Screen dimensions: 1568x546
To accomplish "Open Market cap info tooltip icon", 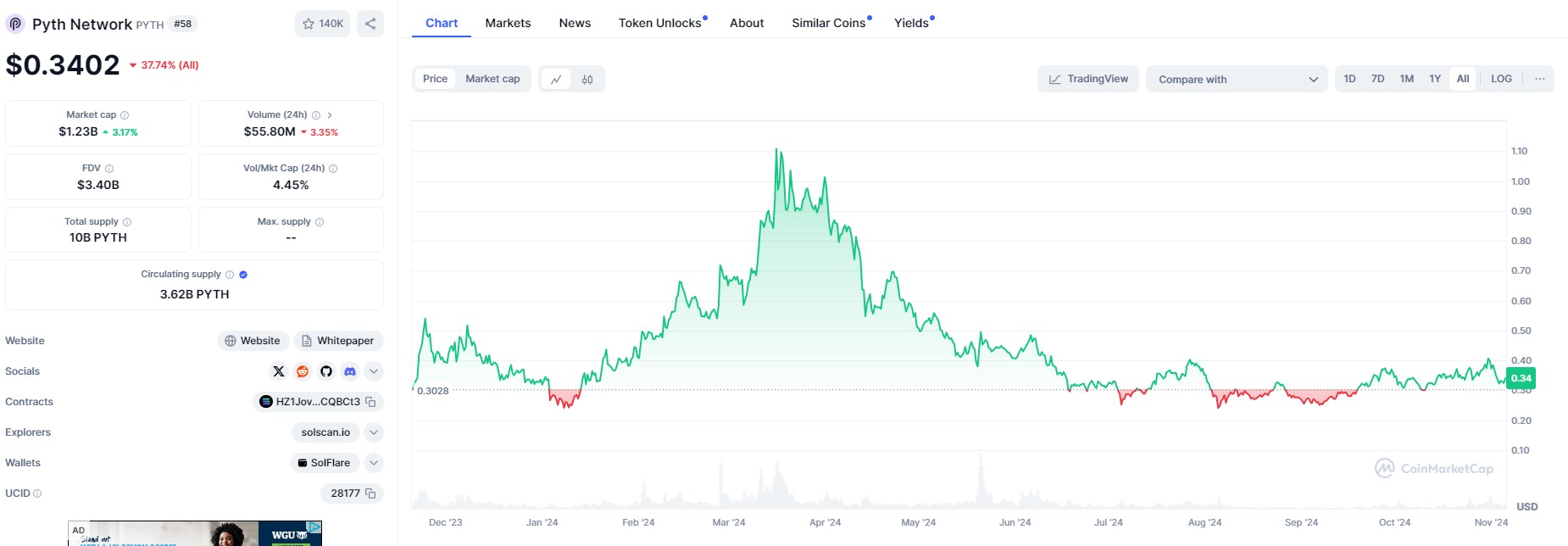I will tap(125, 115).
